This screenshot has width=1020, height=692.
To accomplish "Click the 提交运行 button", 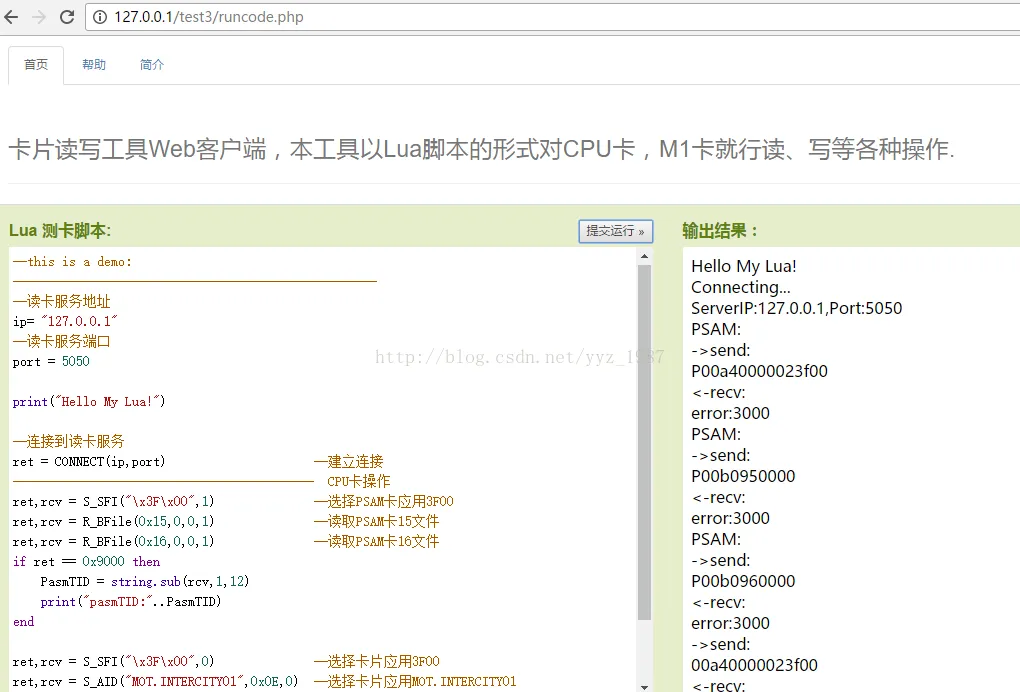I will click(x=615, y=231).
